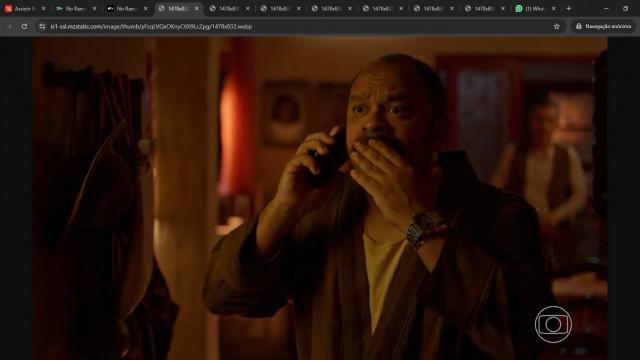The height and width of the screenshot is (360, 640).
Task: Switch to the first red-icon tab
Action: [x=21, y=9]
